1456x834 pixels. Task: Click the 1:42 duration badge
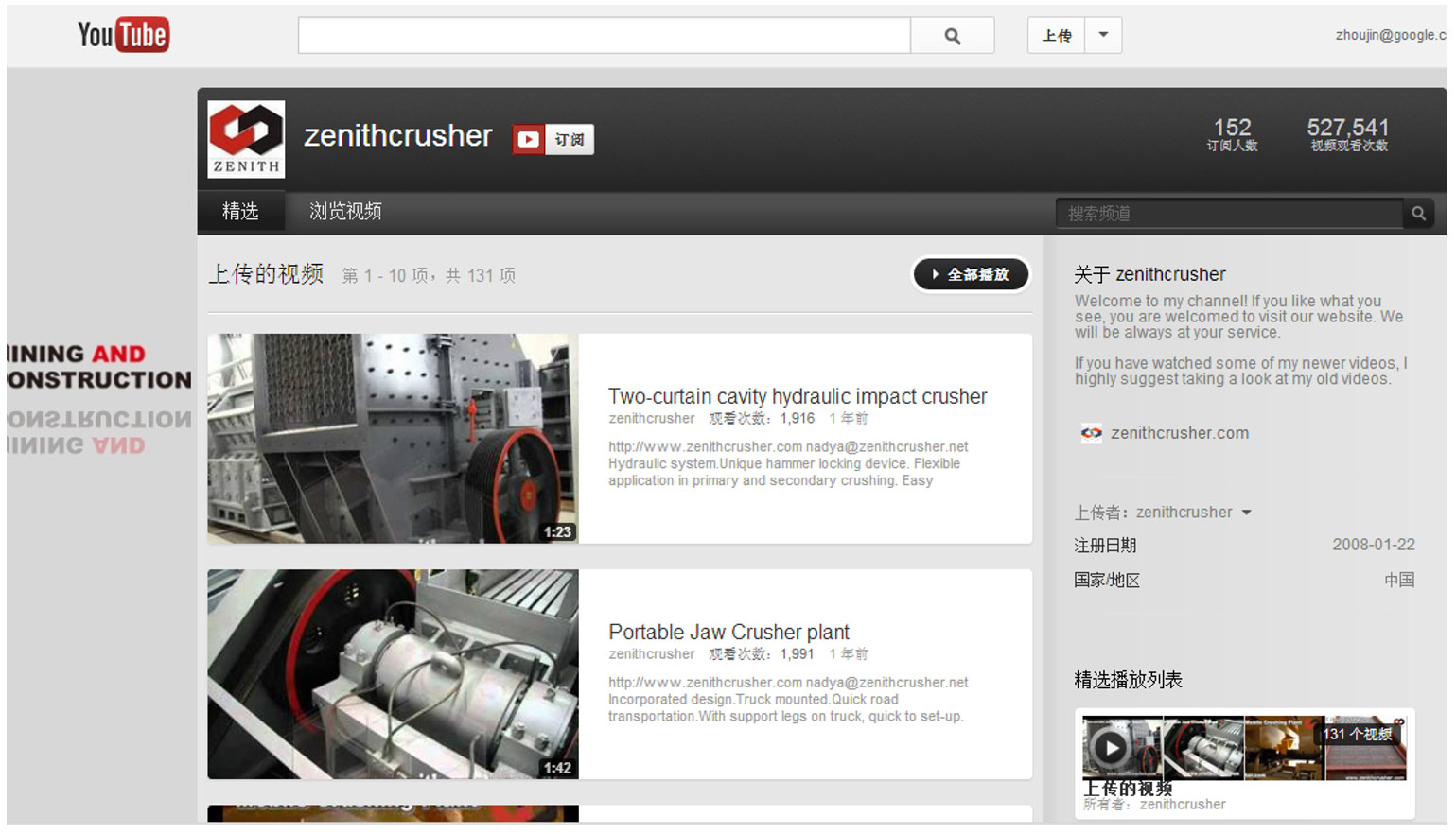click(557, 768)
